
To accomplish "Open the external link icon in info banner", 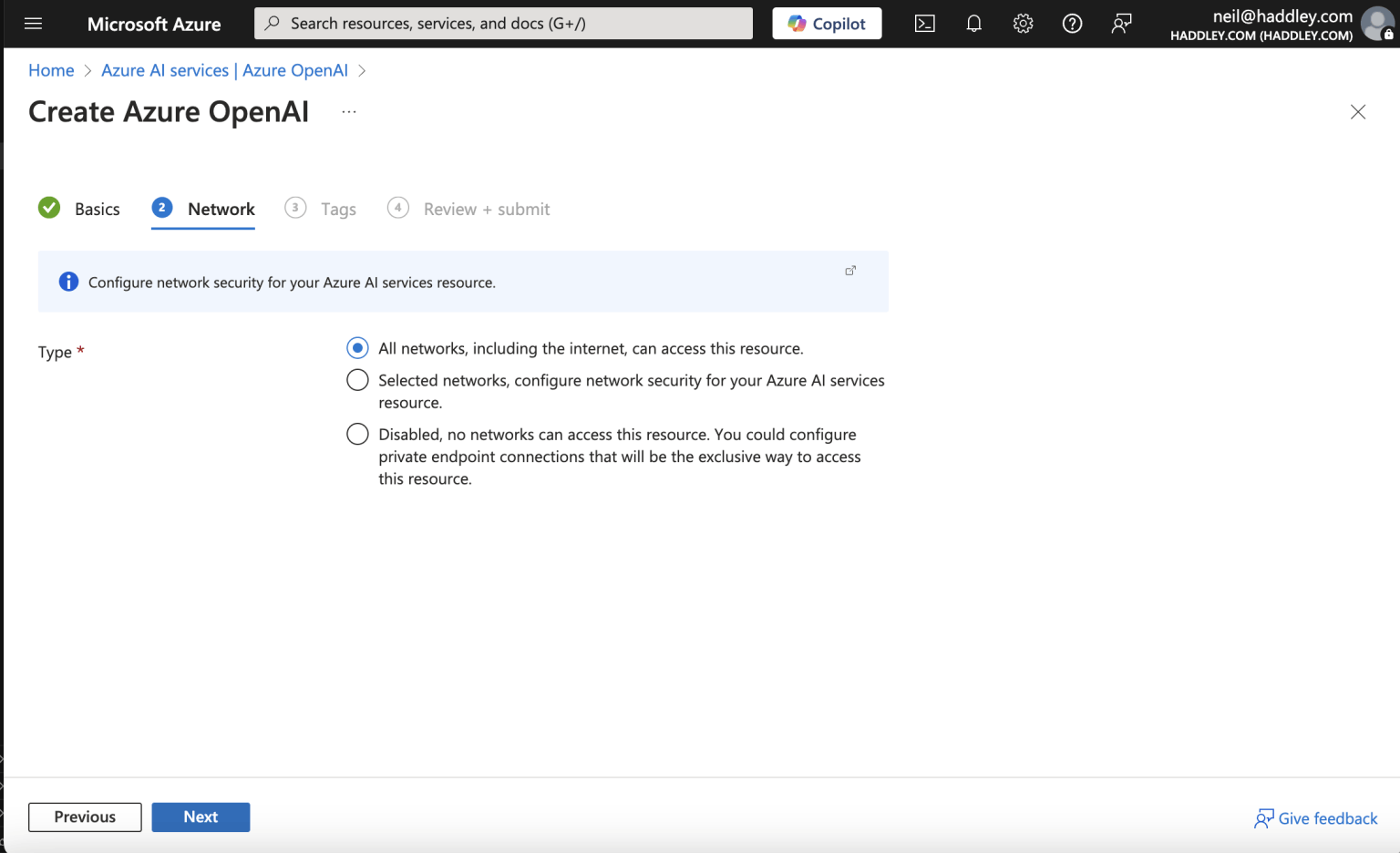I will [x=850, y=271].
